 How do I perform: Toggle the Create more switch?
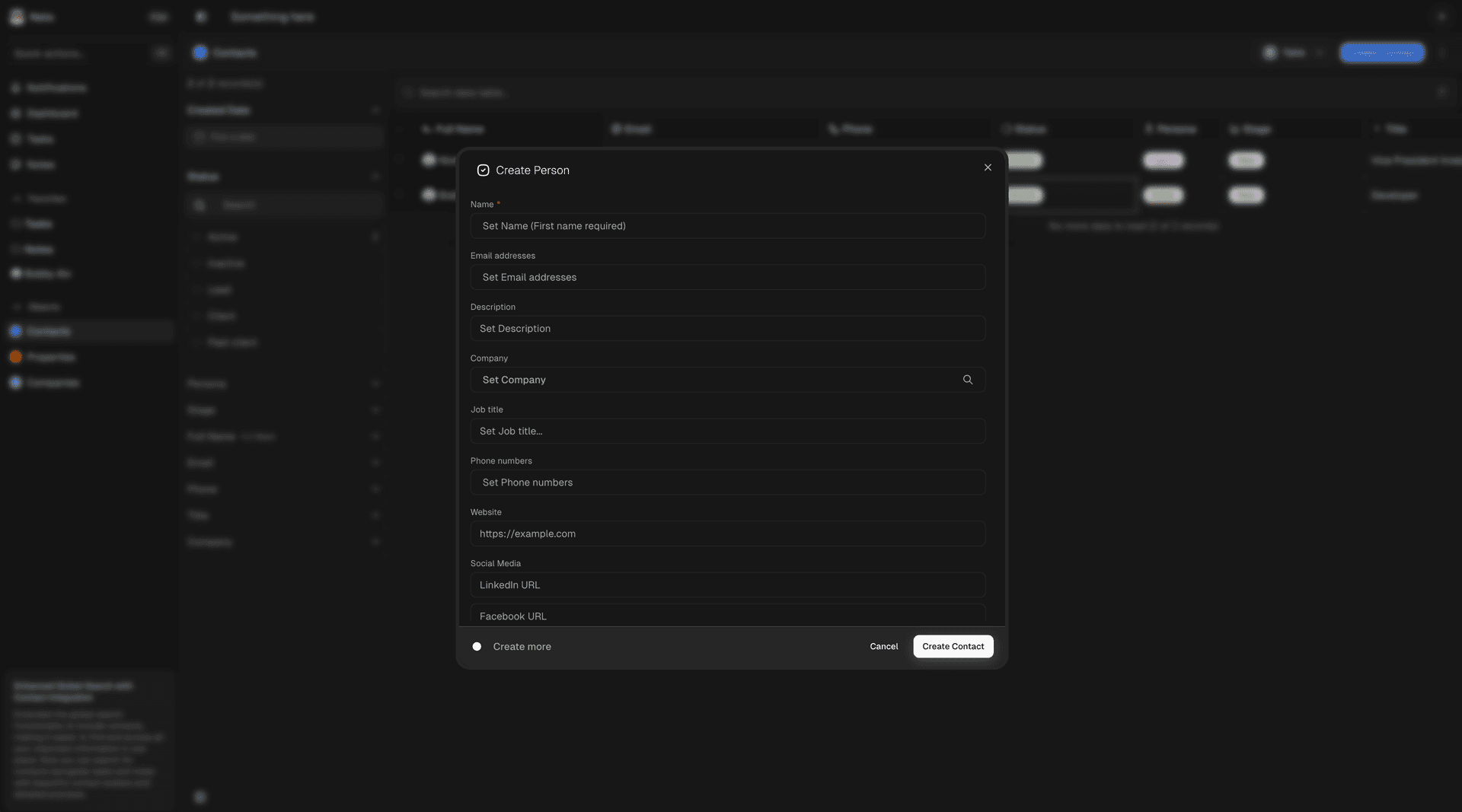pos(477,646)
